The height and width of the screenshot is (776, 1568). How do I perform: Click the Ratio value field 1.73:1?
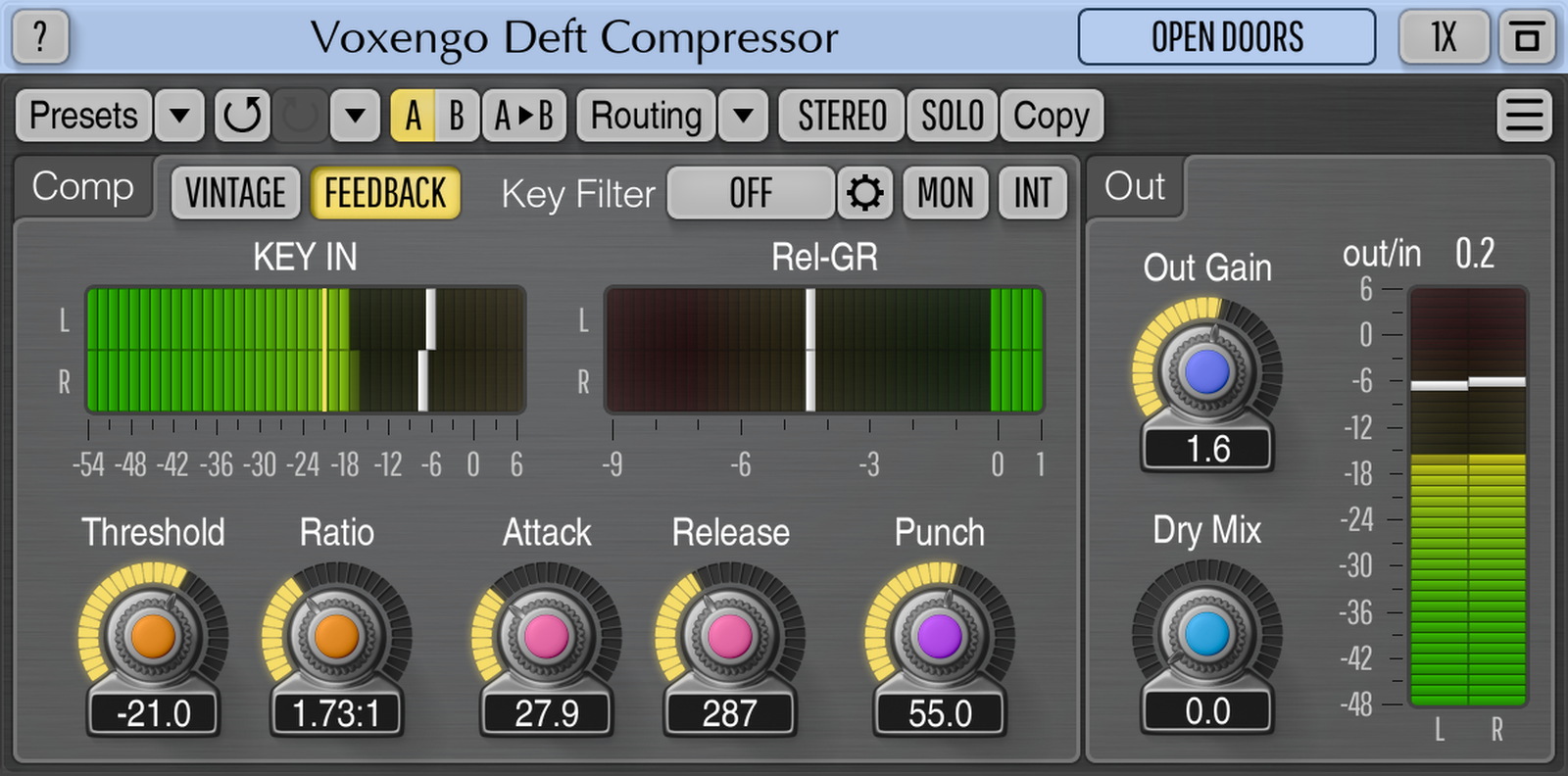point(336,713)
